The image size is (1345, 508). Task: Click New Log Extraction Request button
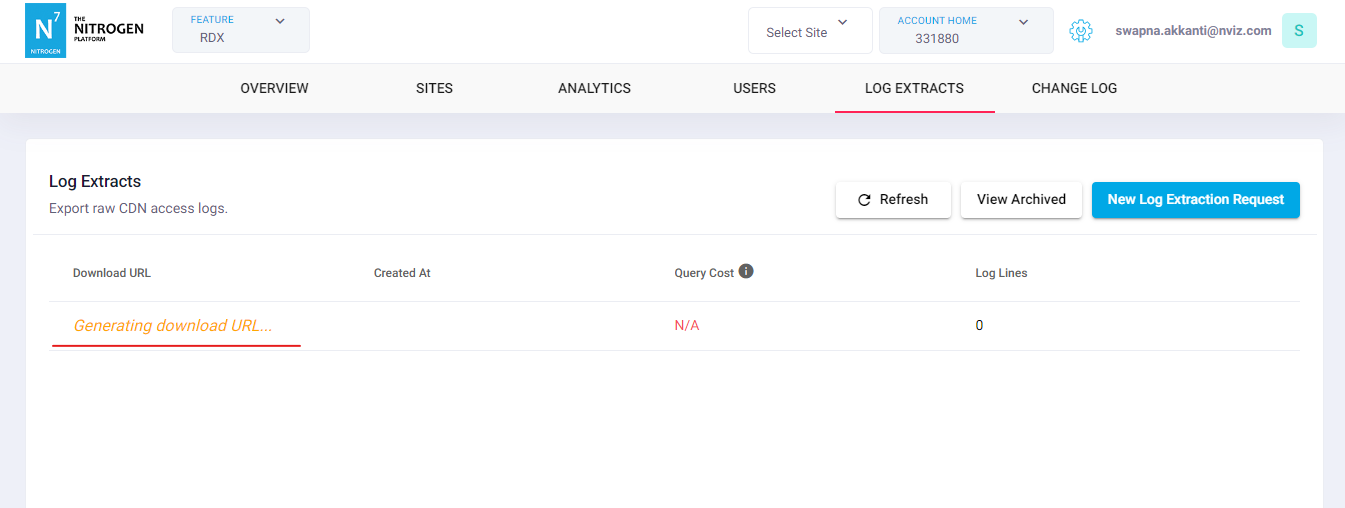click(1195, 200)
